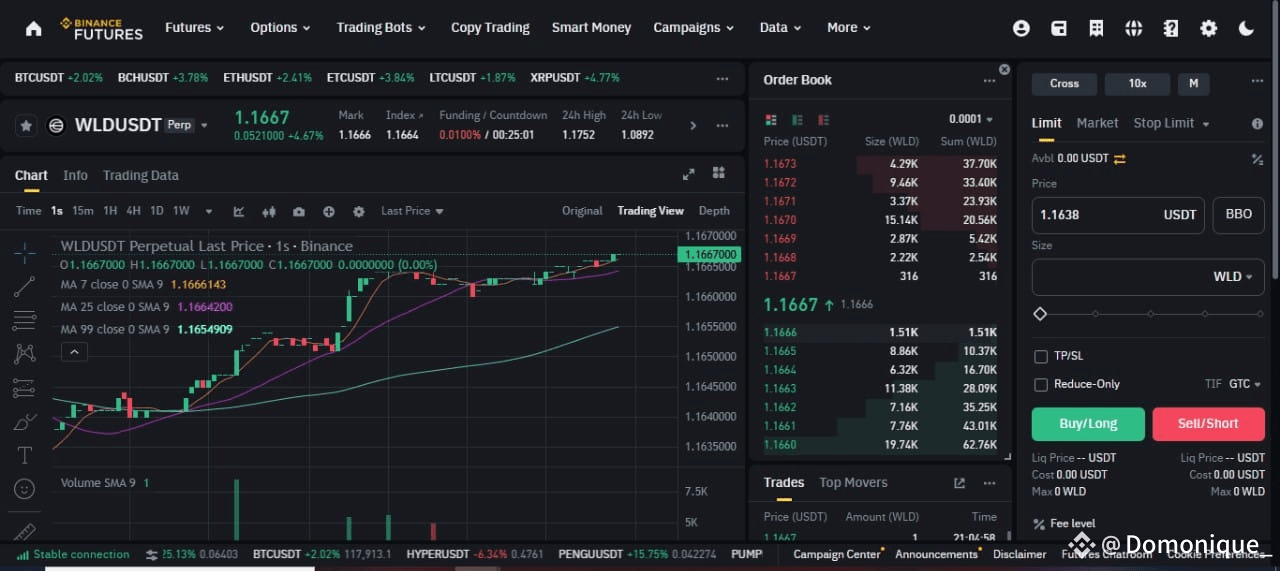Expand the More timeframes arrow
The width and height of the screenshot is (1280, 571).
tap(209, 211)
